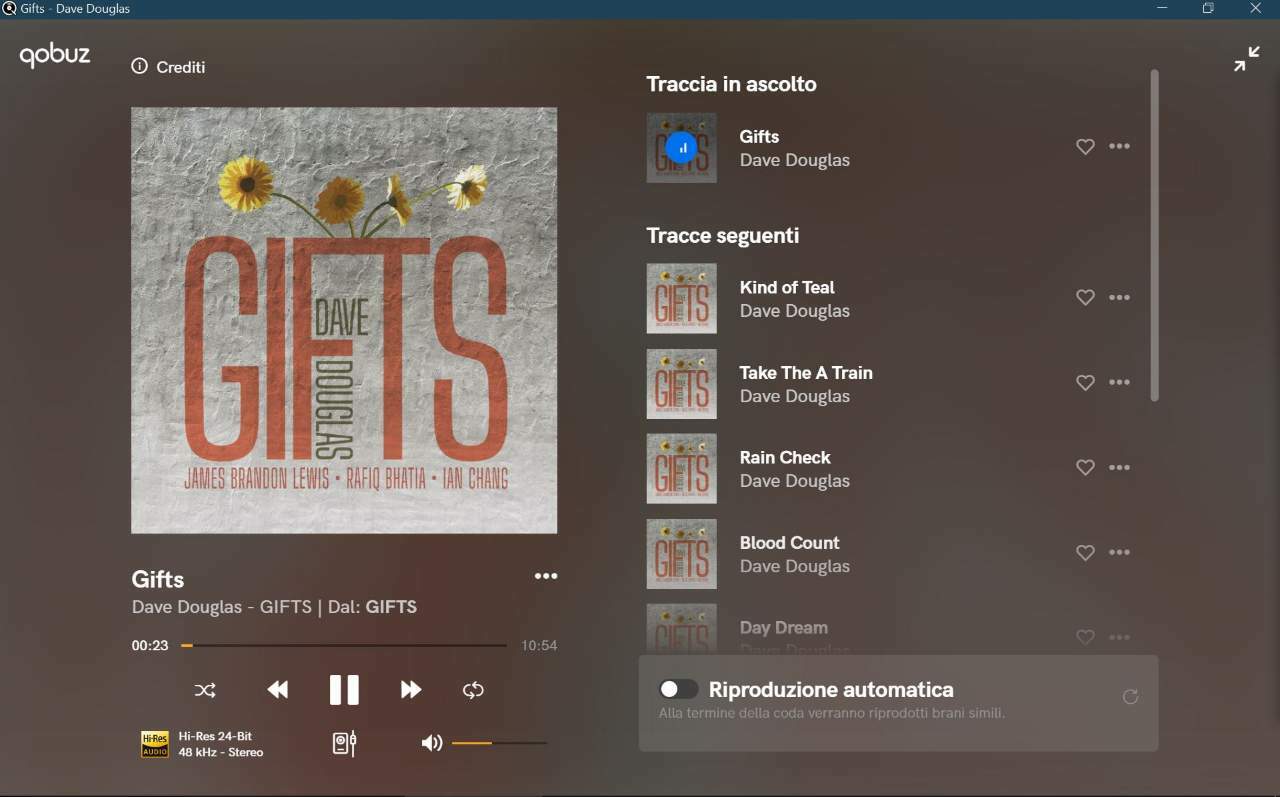Play Kind of Teal from the queue
The width and height of the screenshot is (1280, 797).
click(787, 287)
